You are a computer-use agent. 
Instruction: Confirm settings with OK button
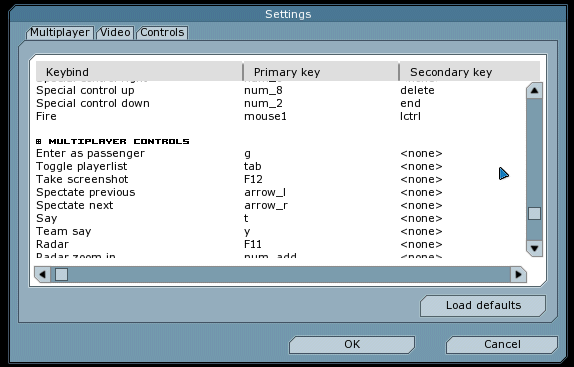click(352, 344)
